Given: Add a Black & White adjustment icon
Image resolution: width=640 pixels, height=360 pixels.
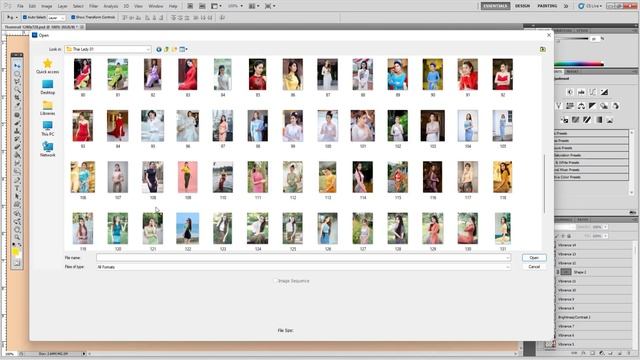Looking at the screenshot, I should coord(593,106).
